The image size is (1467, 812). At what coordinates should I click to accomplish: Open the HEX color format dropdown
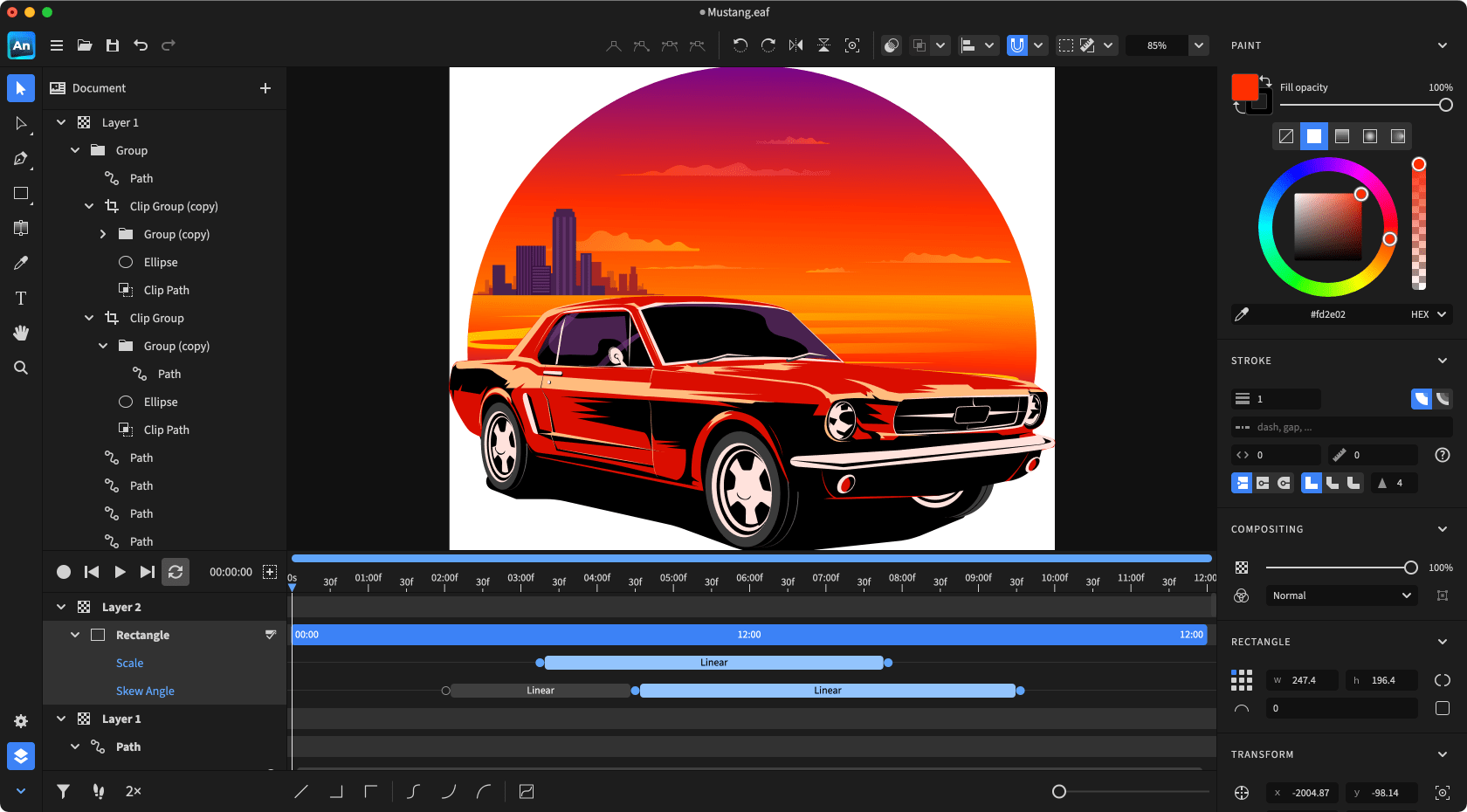pos(1429,314)
